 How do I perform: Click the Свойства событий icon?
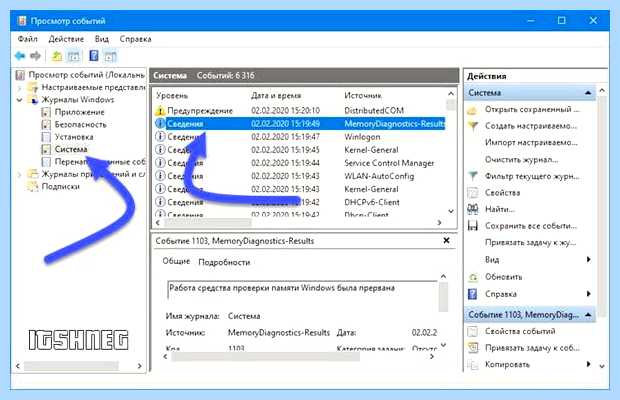point(473,331)
